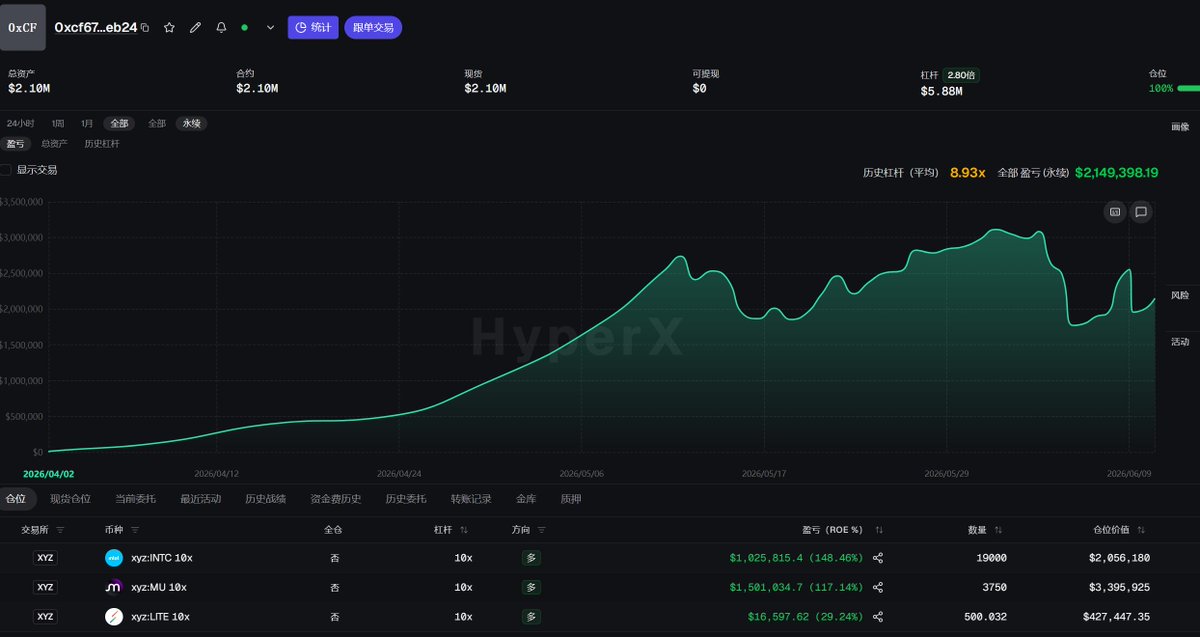
Task: Click the xyz:INTC 10x symbol text
Action: point(160,558)
